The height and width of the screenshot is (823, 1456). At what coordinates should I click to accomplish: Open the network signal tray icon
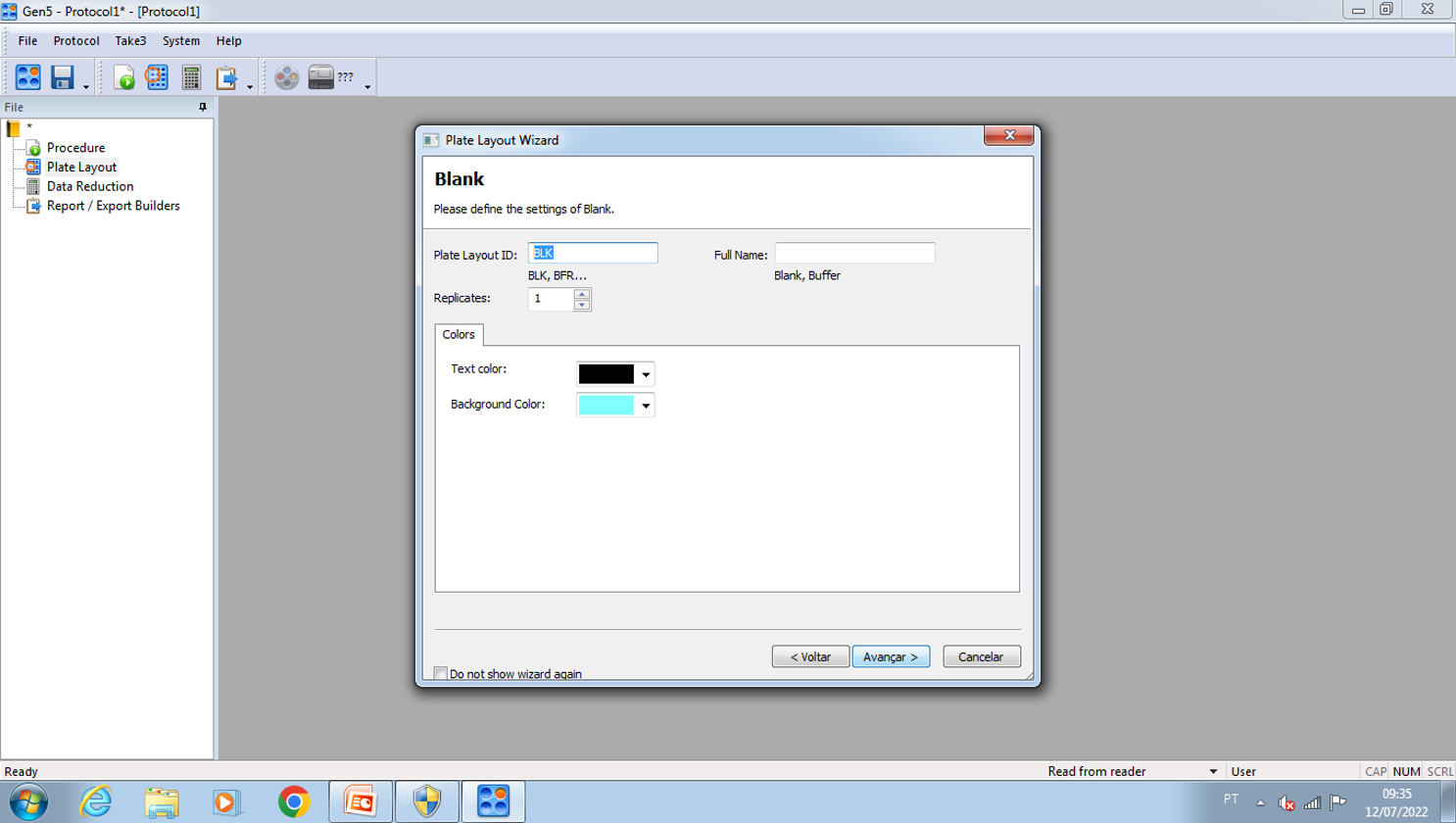tap(1312, 803)
